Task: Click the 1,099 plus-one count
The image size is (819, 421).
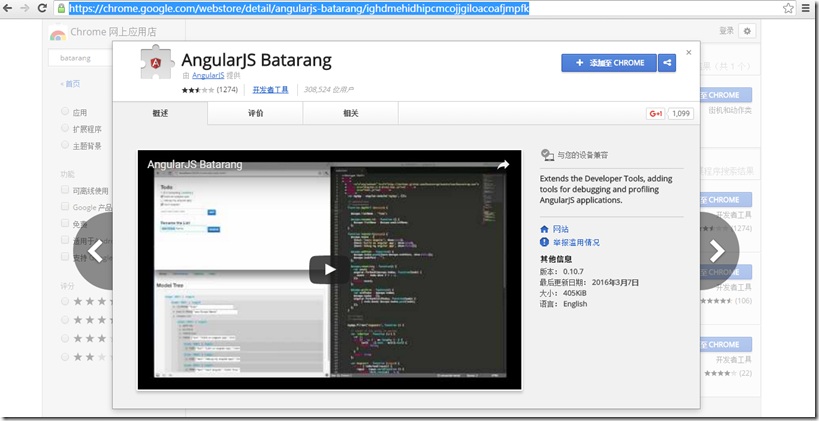Action: pos(681,113)
